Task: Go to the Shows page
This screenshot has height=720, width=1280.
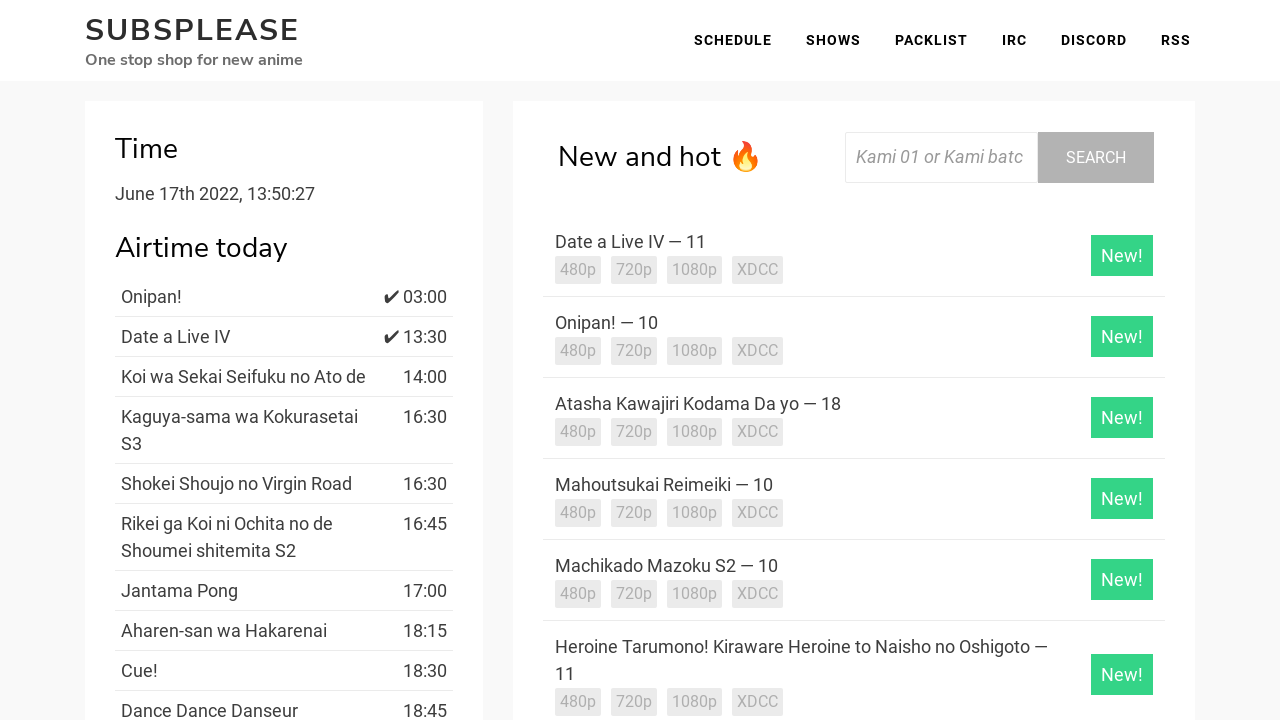Action: (833, 40)
